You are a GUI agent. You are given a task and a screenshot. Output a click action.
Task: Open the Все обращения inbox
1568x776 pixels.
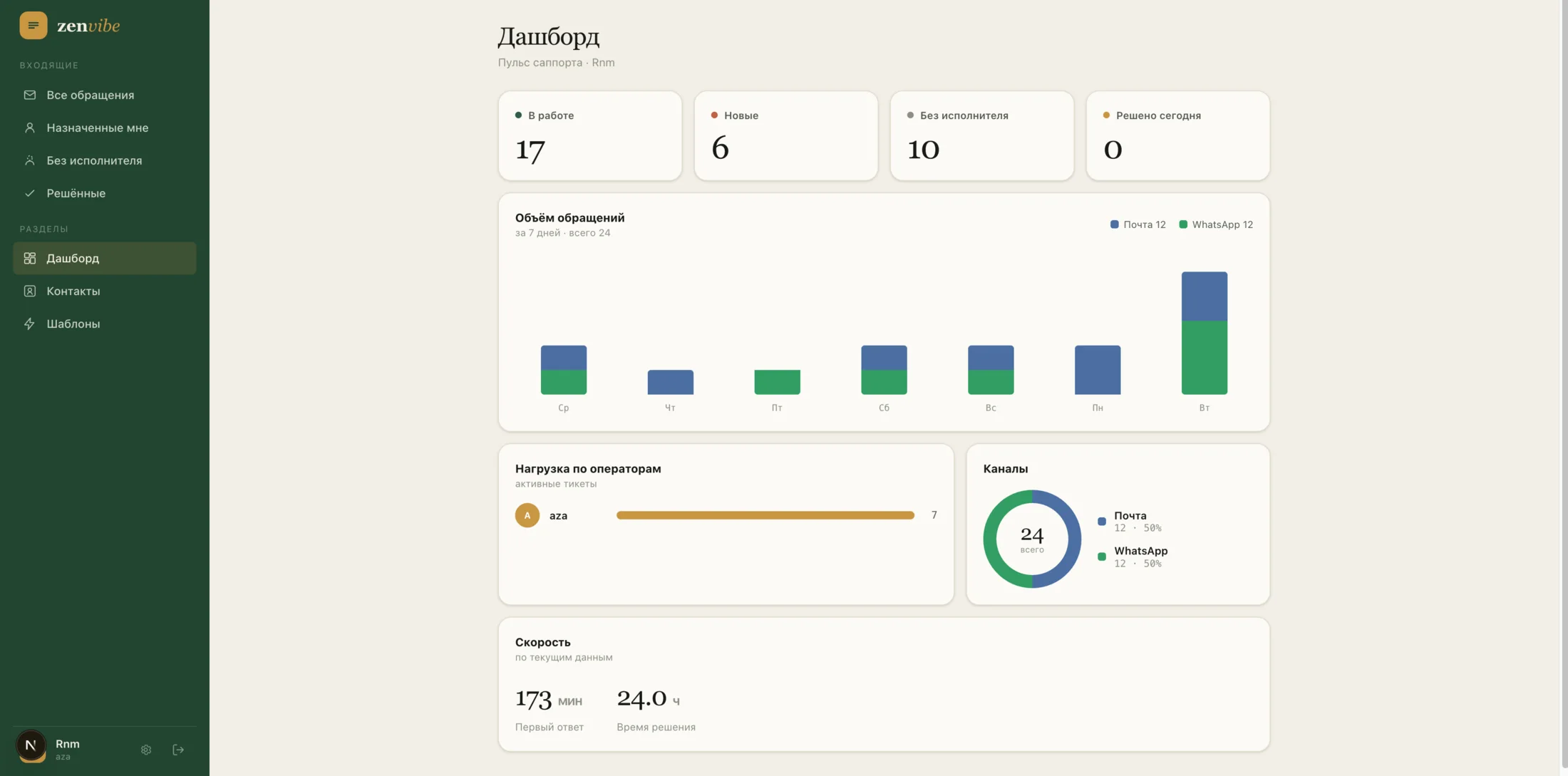coord(105,95)
